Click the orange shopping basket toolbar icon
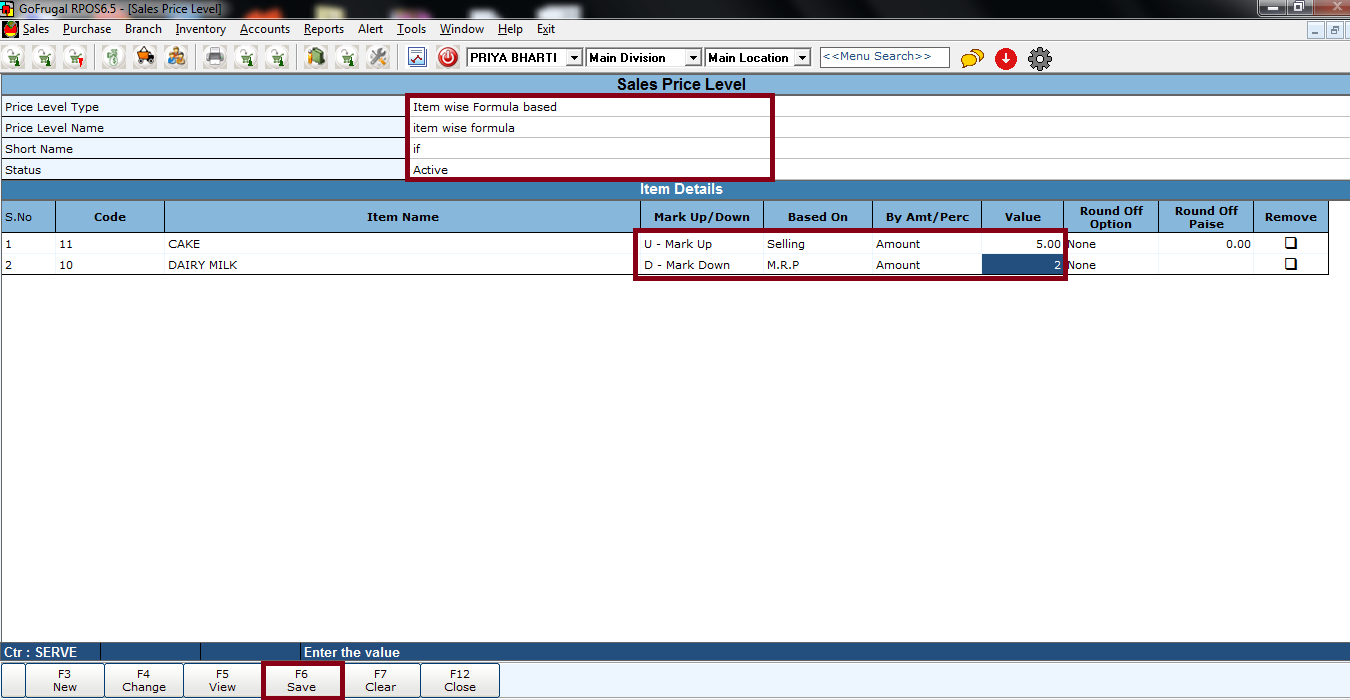The image size is (1350, 700). click(x=145, y=57)
